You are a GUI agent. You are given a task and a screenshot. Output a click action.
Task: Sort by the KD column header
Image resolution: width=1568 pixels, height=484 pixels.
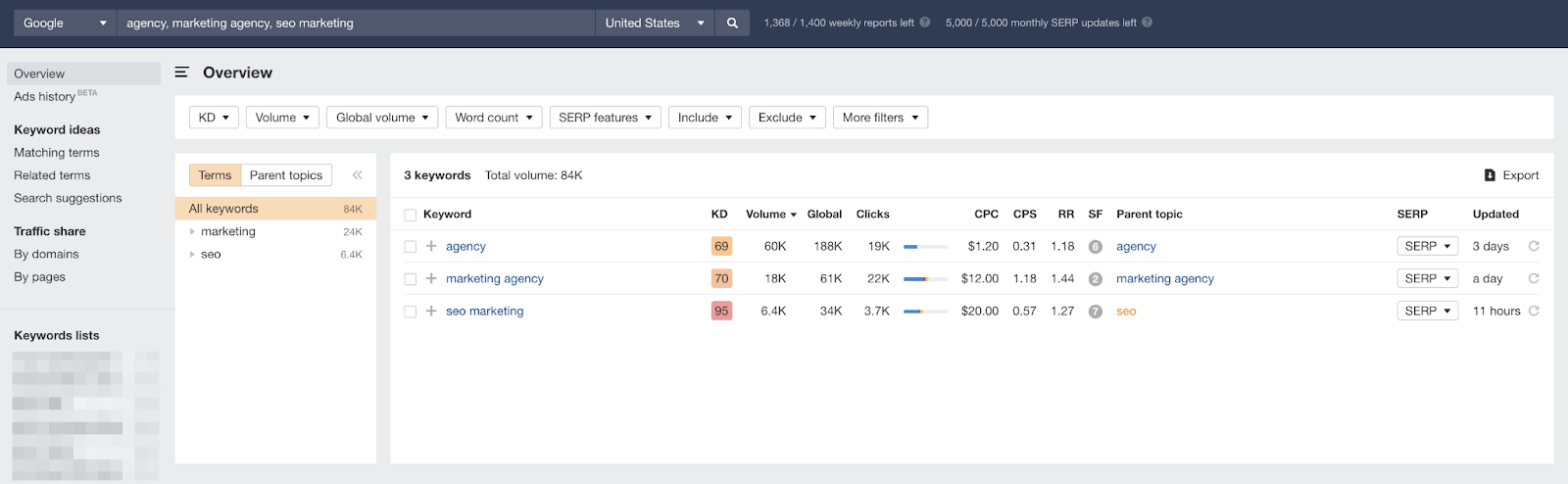click(x=719, y=214)
